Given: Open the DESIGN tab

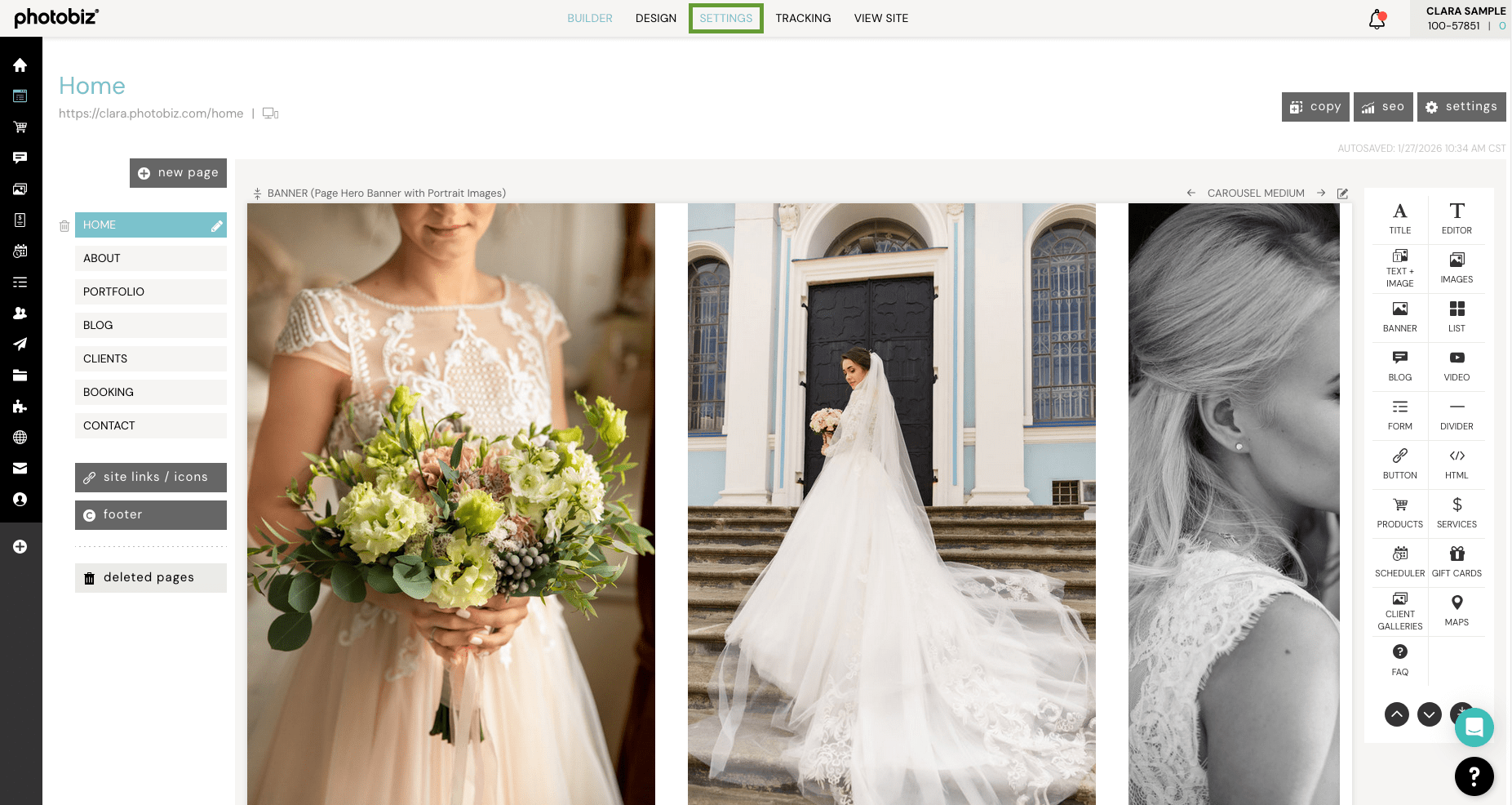Looking at the screenshot, I should point(656,18).
